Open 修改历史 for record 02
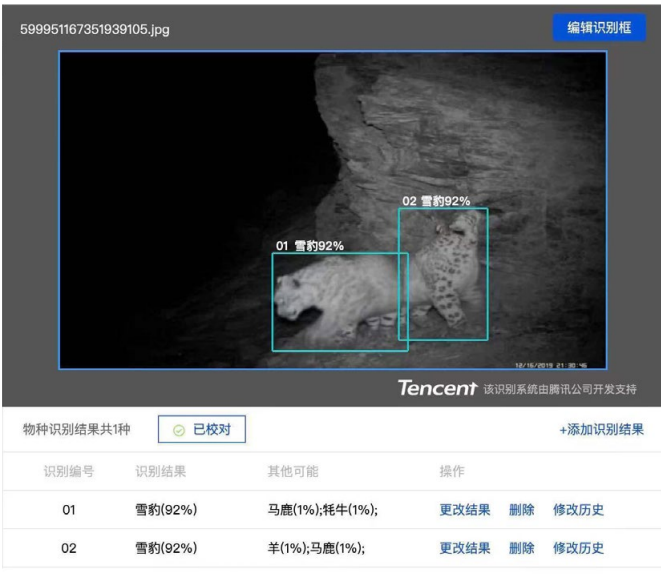The height and width of the screenshot is (577, 665). (578, 548)
